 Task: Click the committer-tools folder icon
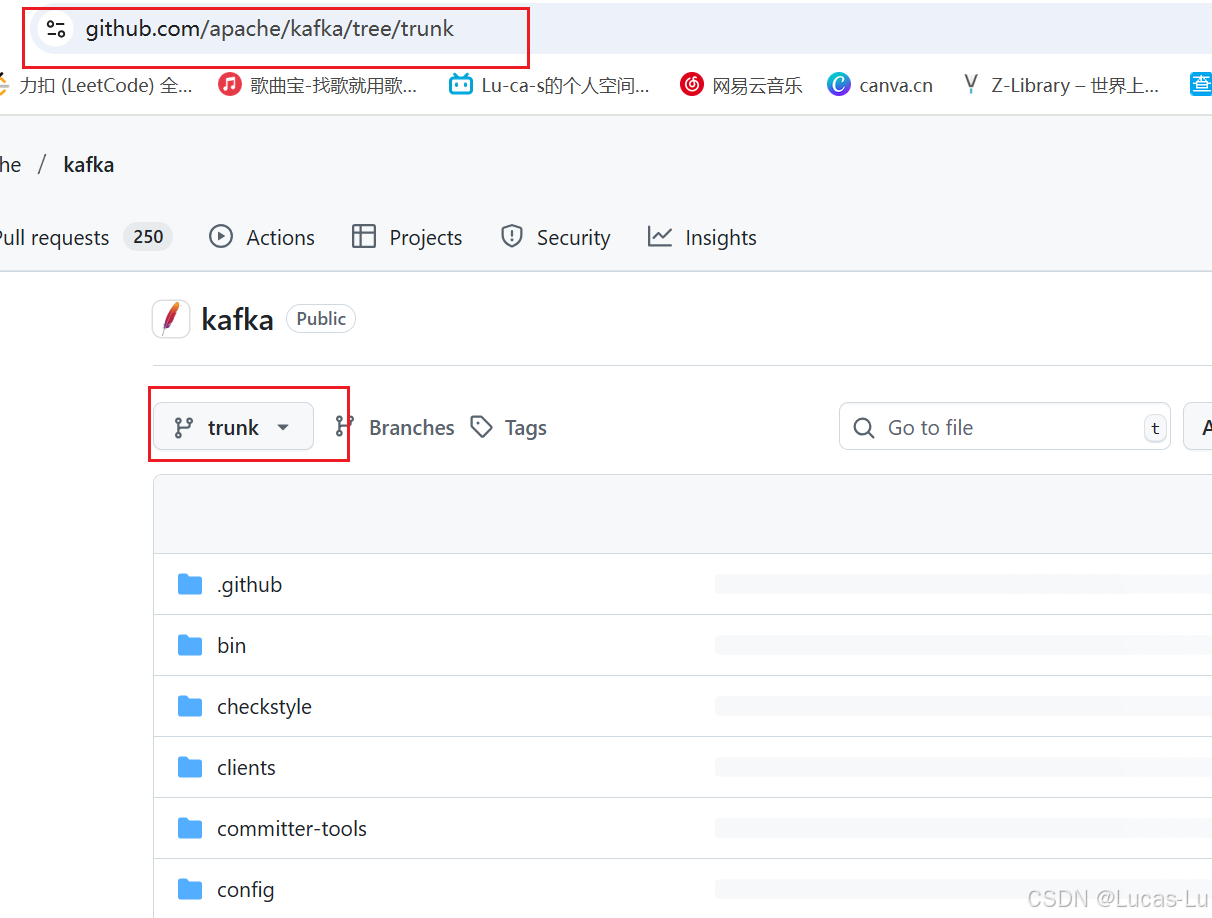(190, 828)
